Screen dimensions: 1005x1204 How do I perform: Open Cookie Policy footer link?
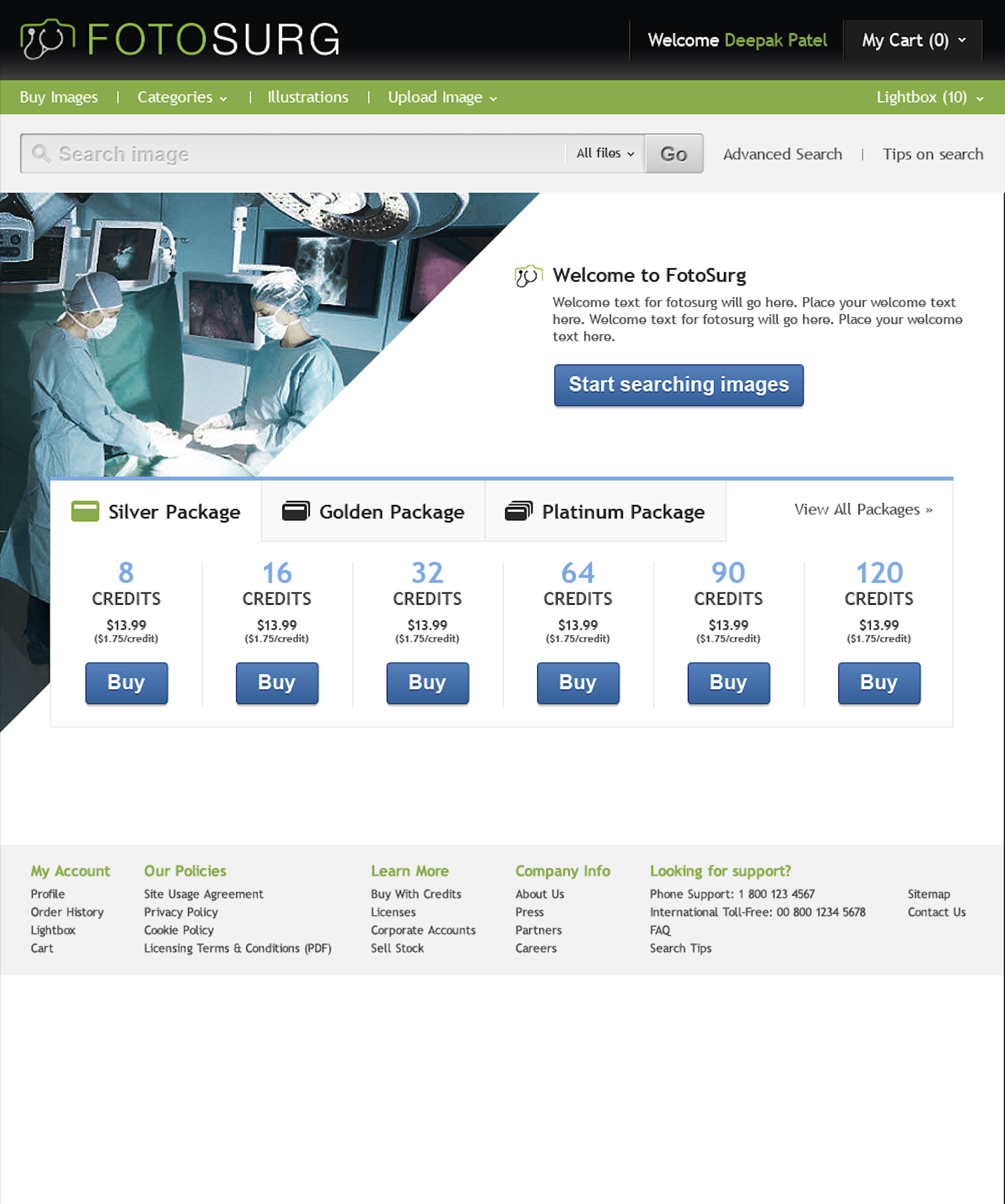click(x=179, y=930)
